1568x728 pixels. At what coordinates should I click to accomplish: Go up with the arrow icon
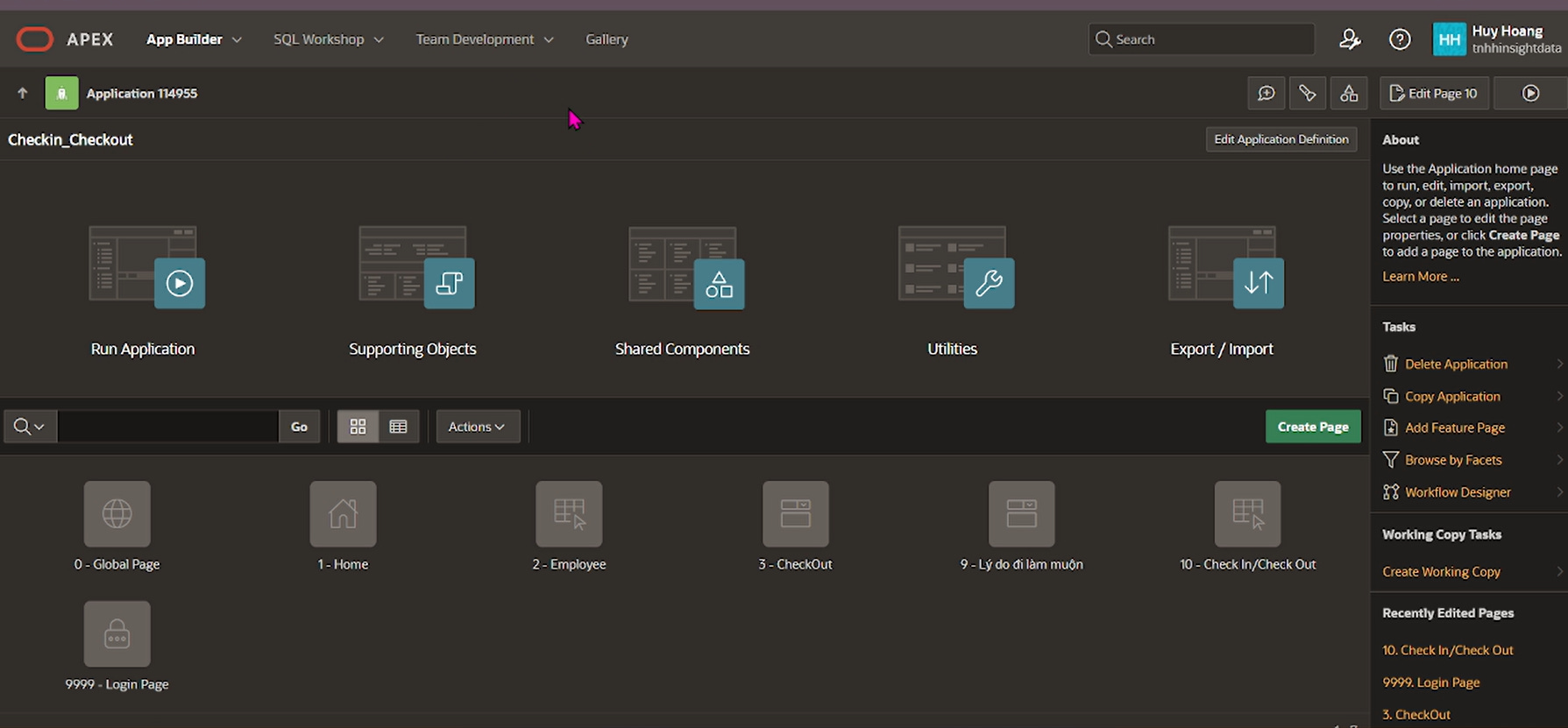click(23, 93)
